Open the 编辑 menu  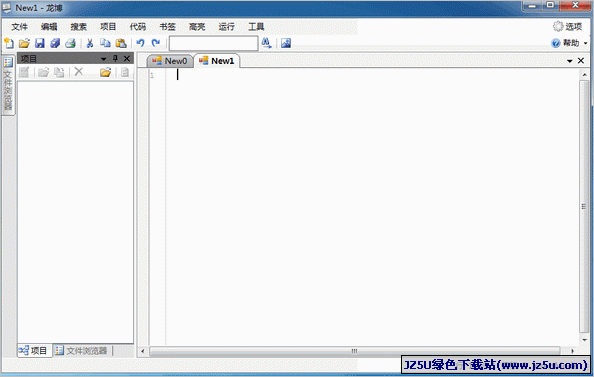[x=49, y=27]
